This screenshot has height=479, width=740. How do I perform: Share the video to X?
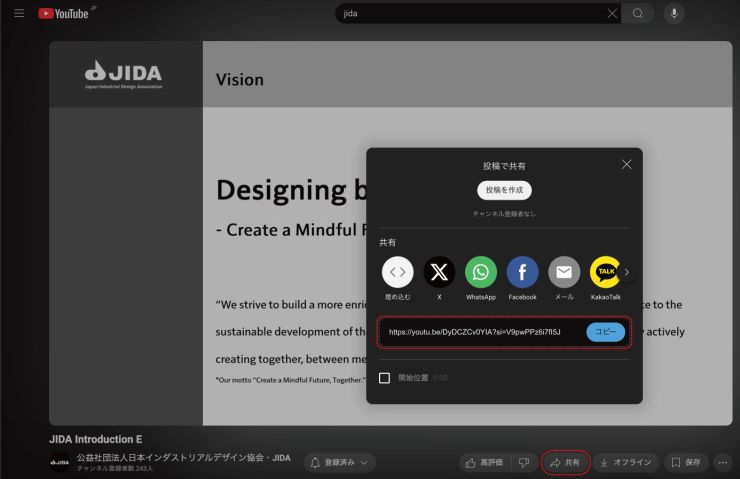point(439,272)
